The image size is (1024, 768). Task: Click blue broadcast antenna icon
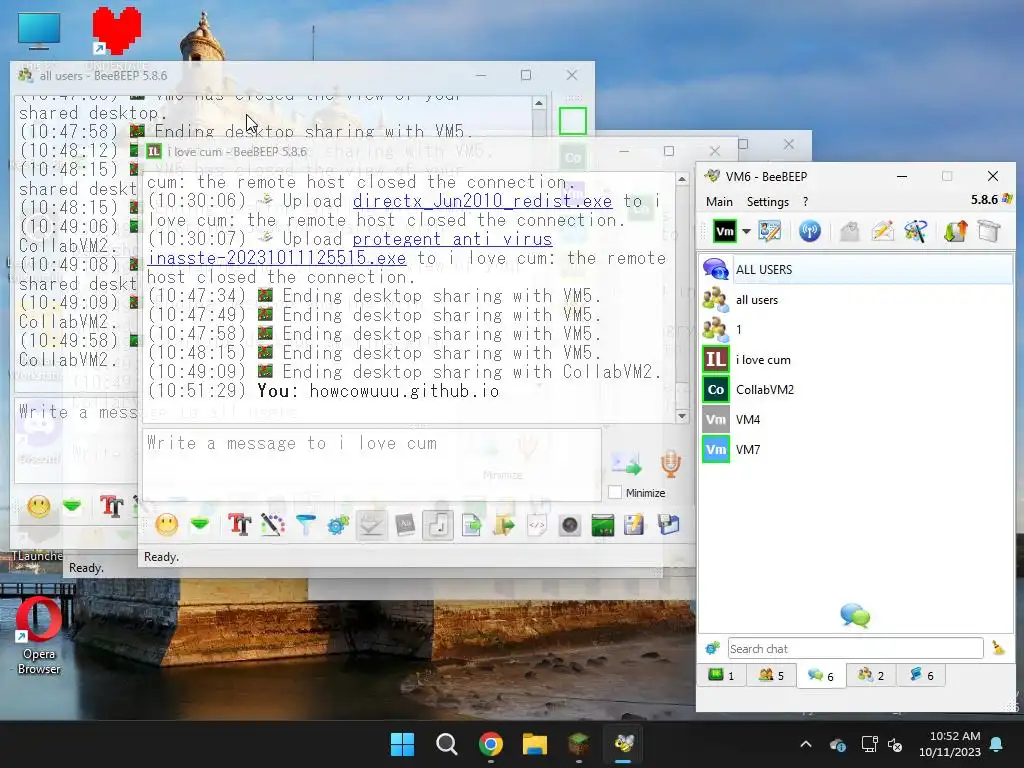[x=810, y=231]
